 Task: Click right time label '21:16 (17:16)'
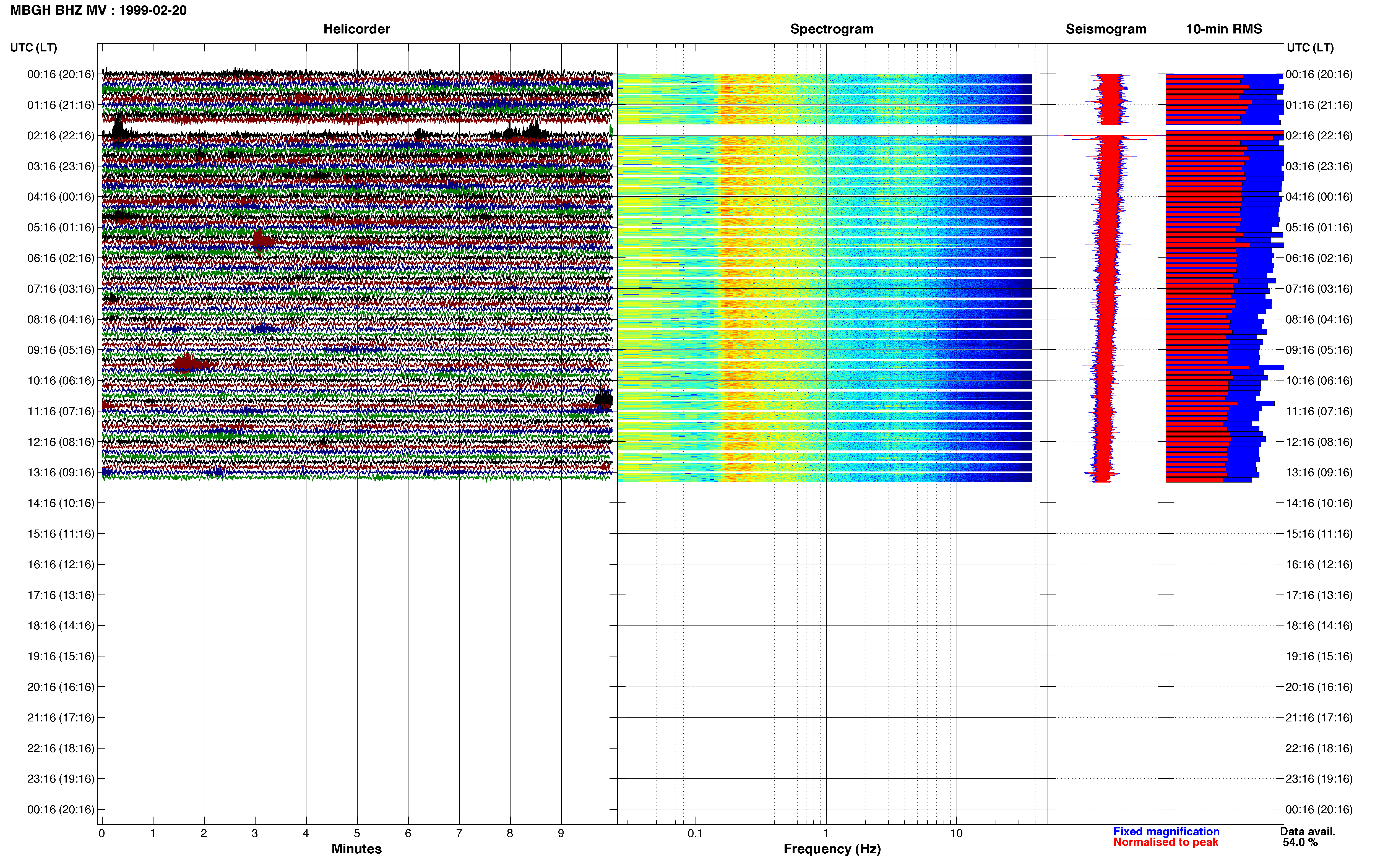tap(1319, 718)
